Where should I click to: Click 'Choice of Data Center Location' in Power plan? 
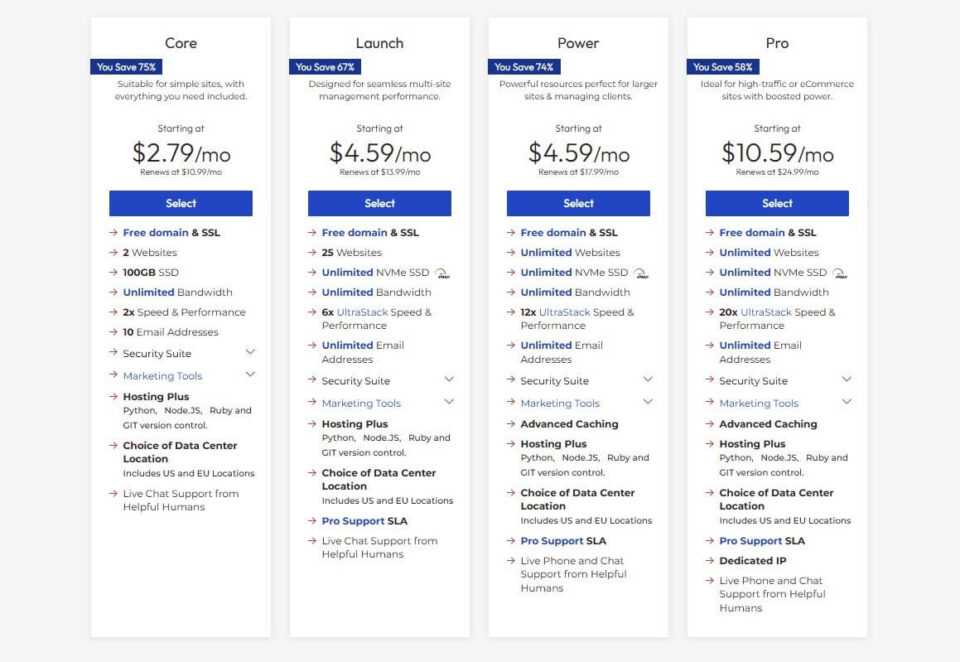pyautogui.click(x=577, y=499)
